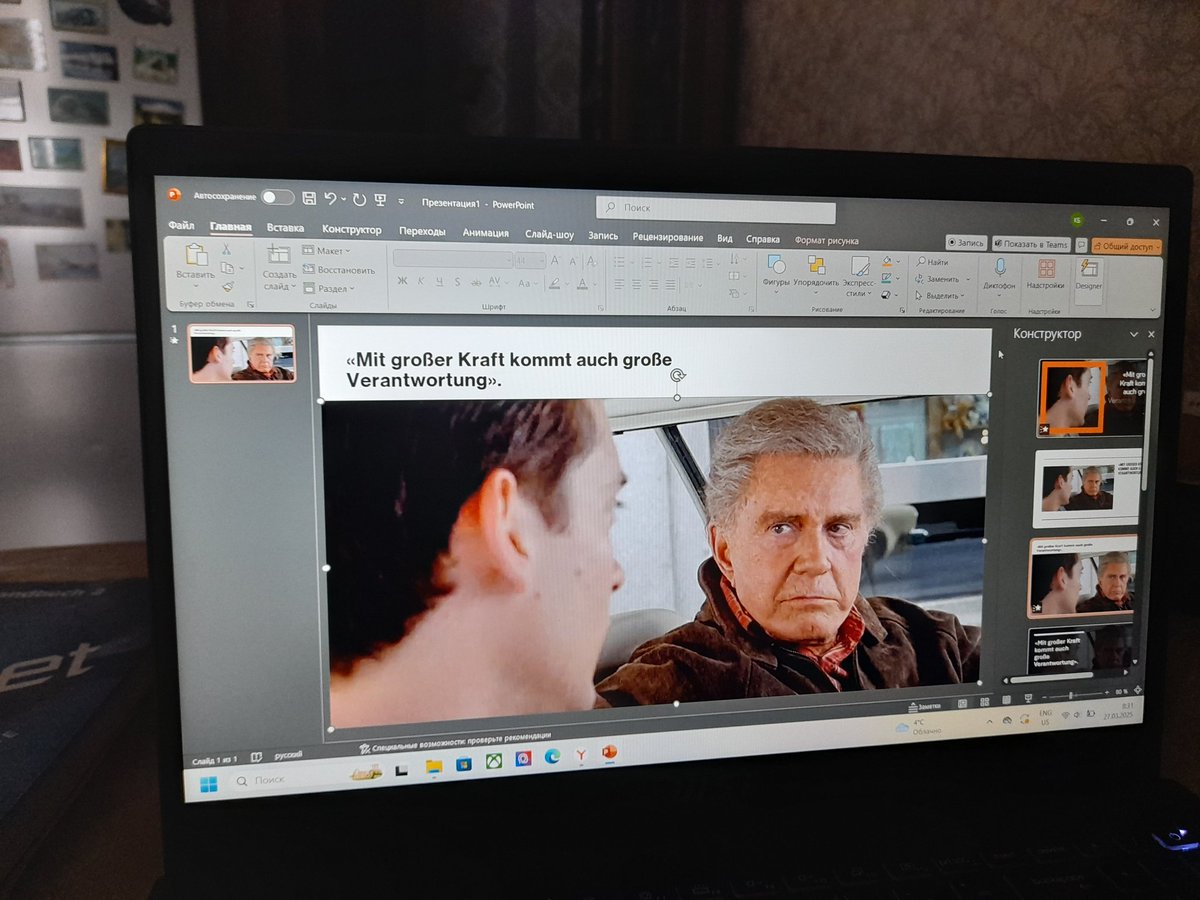Viewport: 1200px width, 900px height.
Task: Open the comments speech bubble icon
Action: 1081,245
